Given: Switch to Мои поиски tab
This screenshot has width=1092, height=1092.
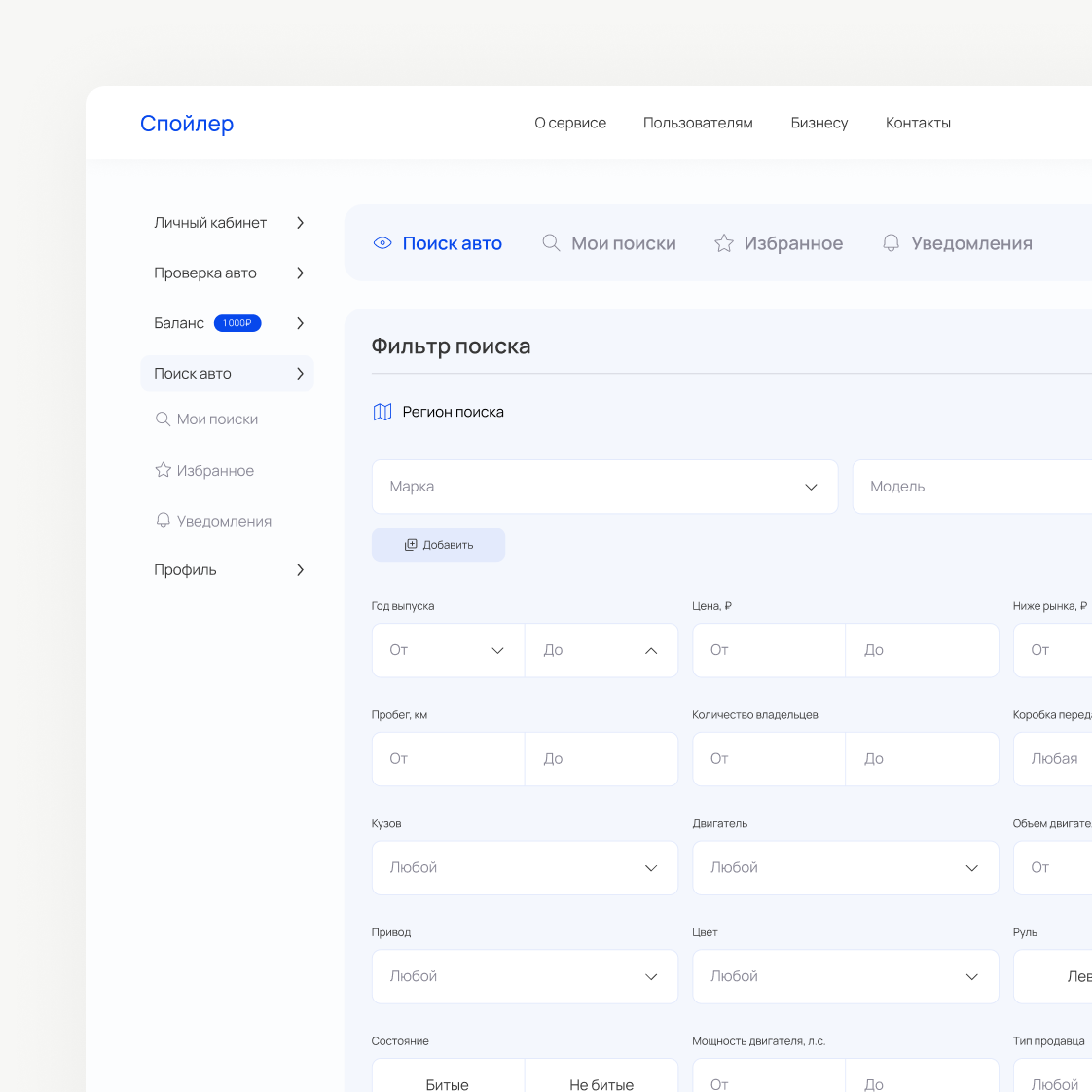Looking at the screenshot, I should (608, 243).
